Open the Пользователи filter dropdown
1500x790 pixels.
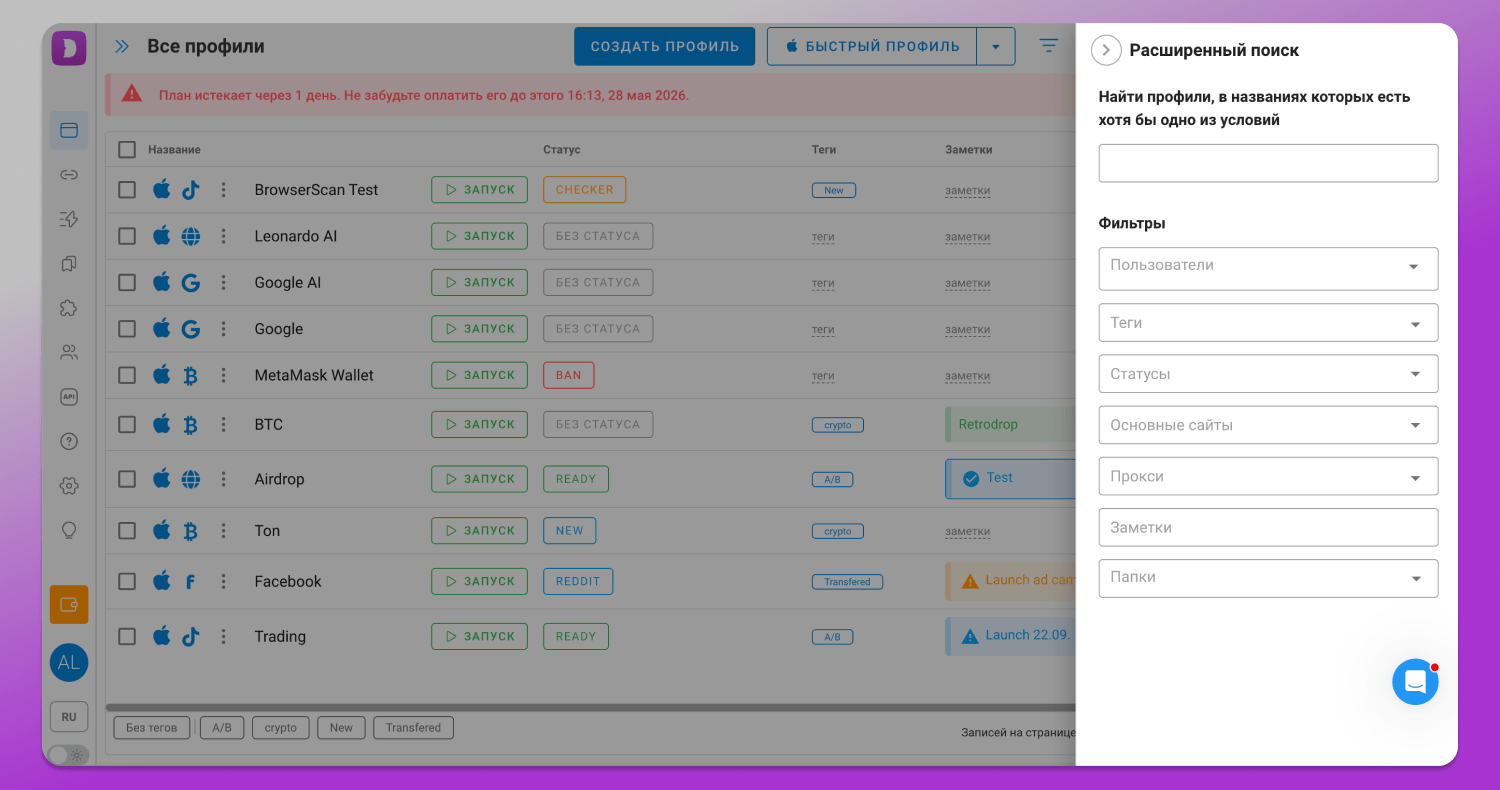click(1268, 269)
